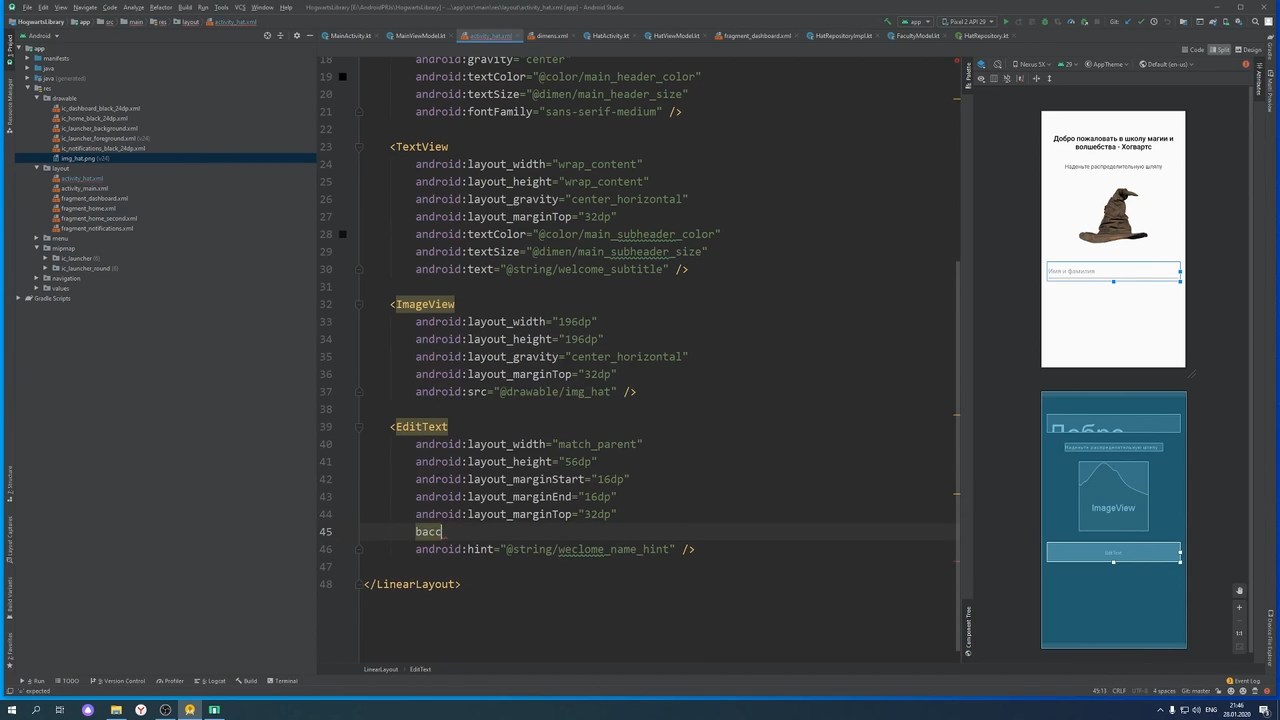
Task: Open Project panel settings gear
Action: (297, 36)
